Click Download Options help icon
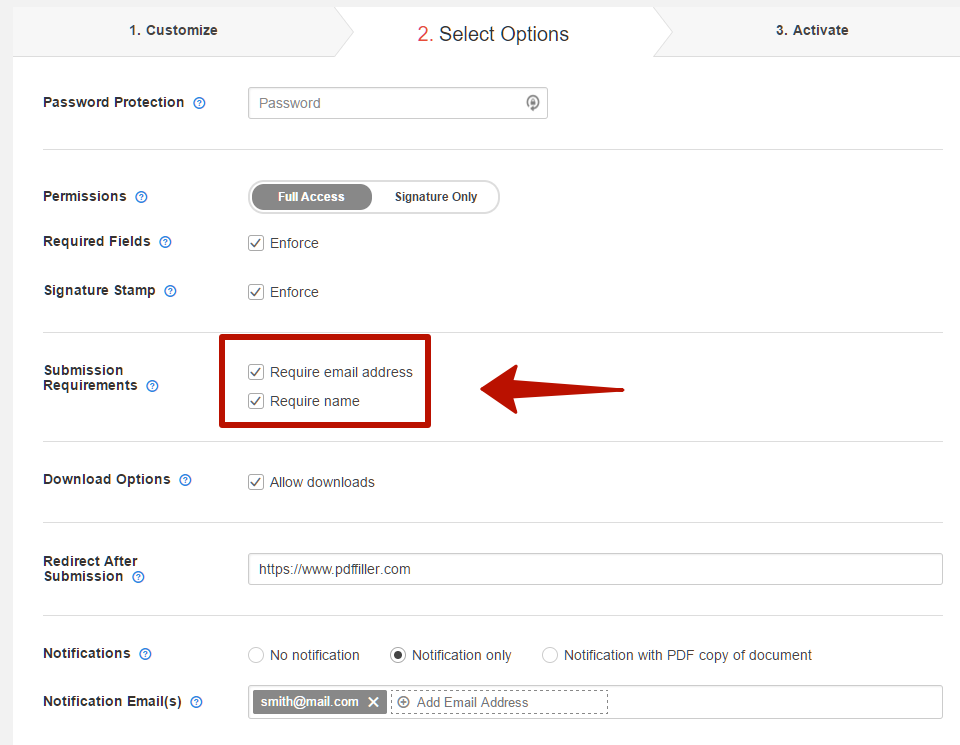The height and width of the screenshot is (745, 960). point(186,480)
